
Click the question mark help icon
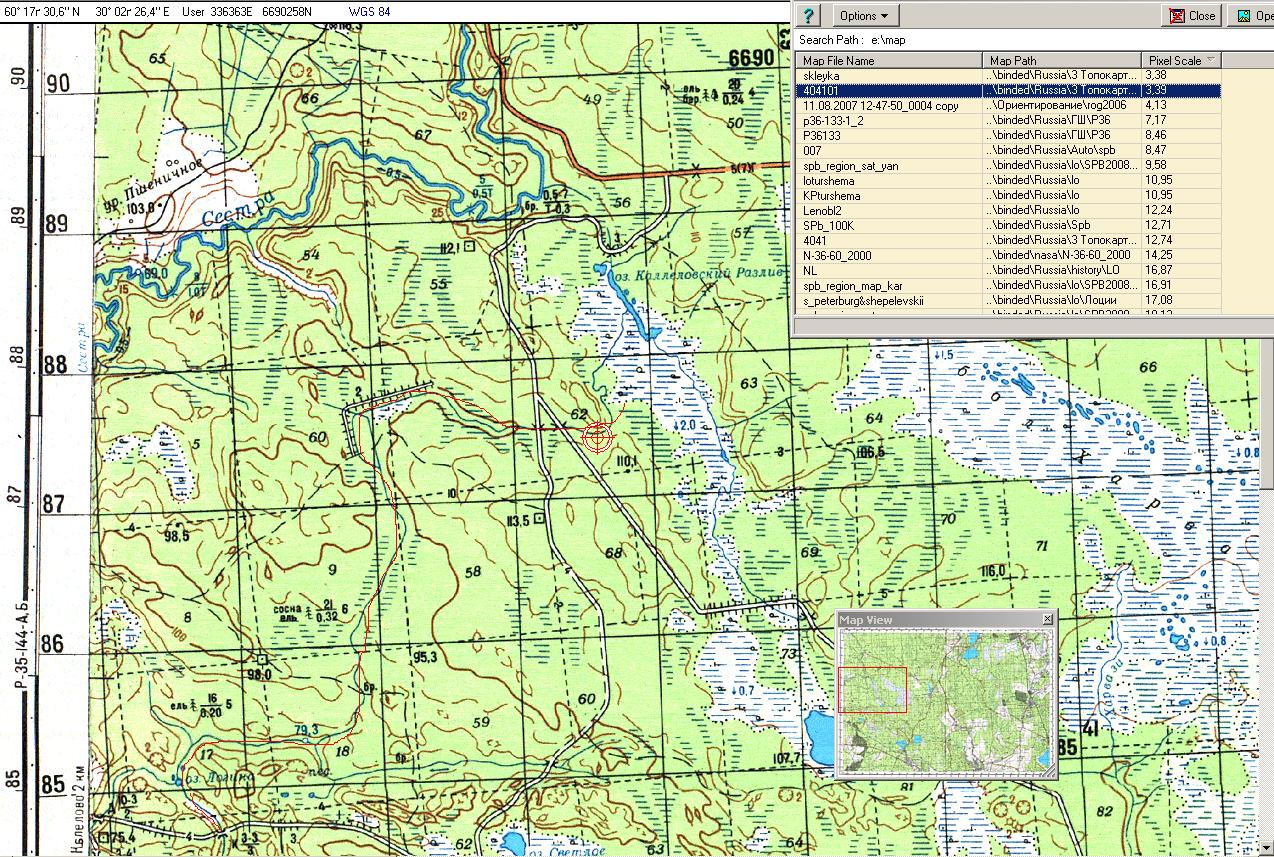810,16
